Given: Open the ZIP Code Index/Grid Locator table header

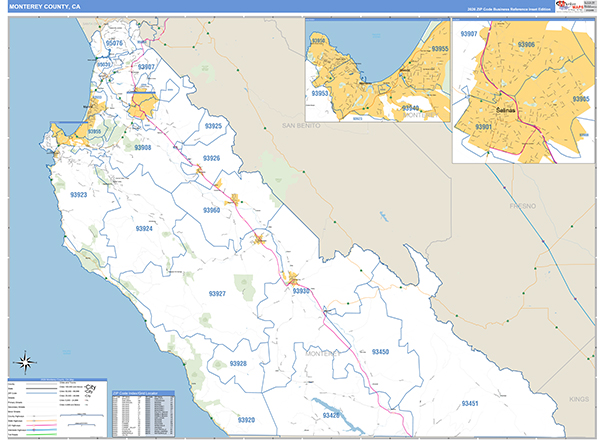Looking at the screenshot, I should (143, 393).
